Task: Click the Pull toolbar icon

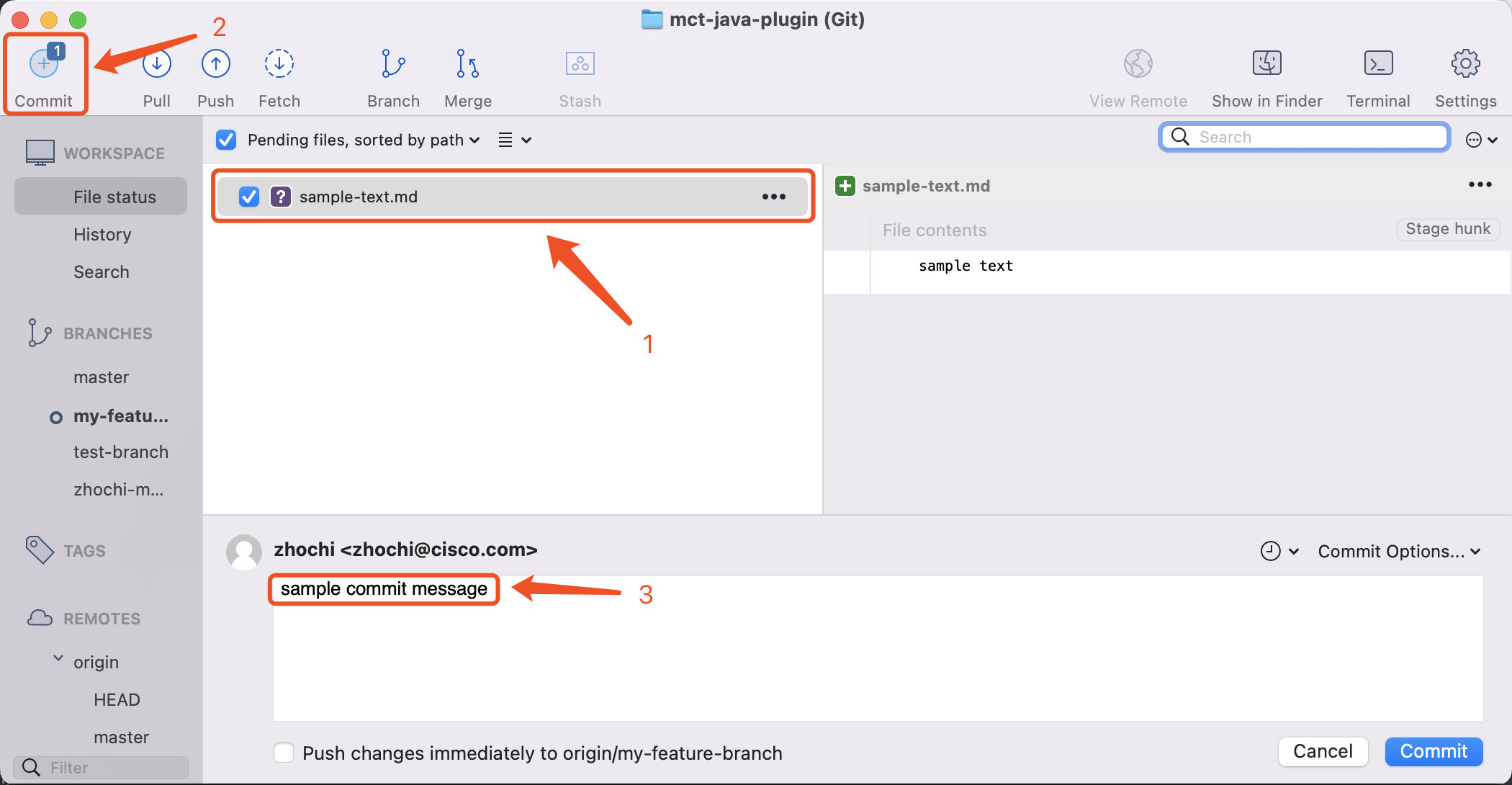Action: 156,64
